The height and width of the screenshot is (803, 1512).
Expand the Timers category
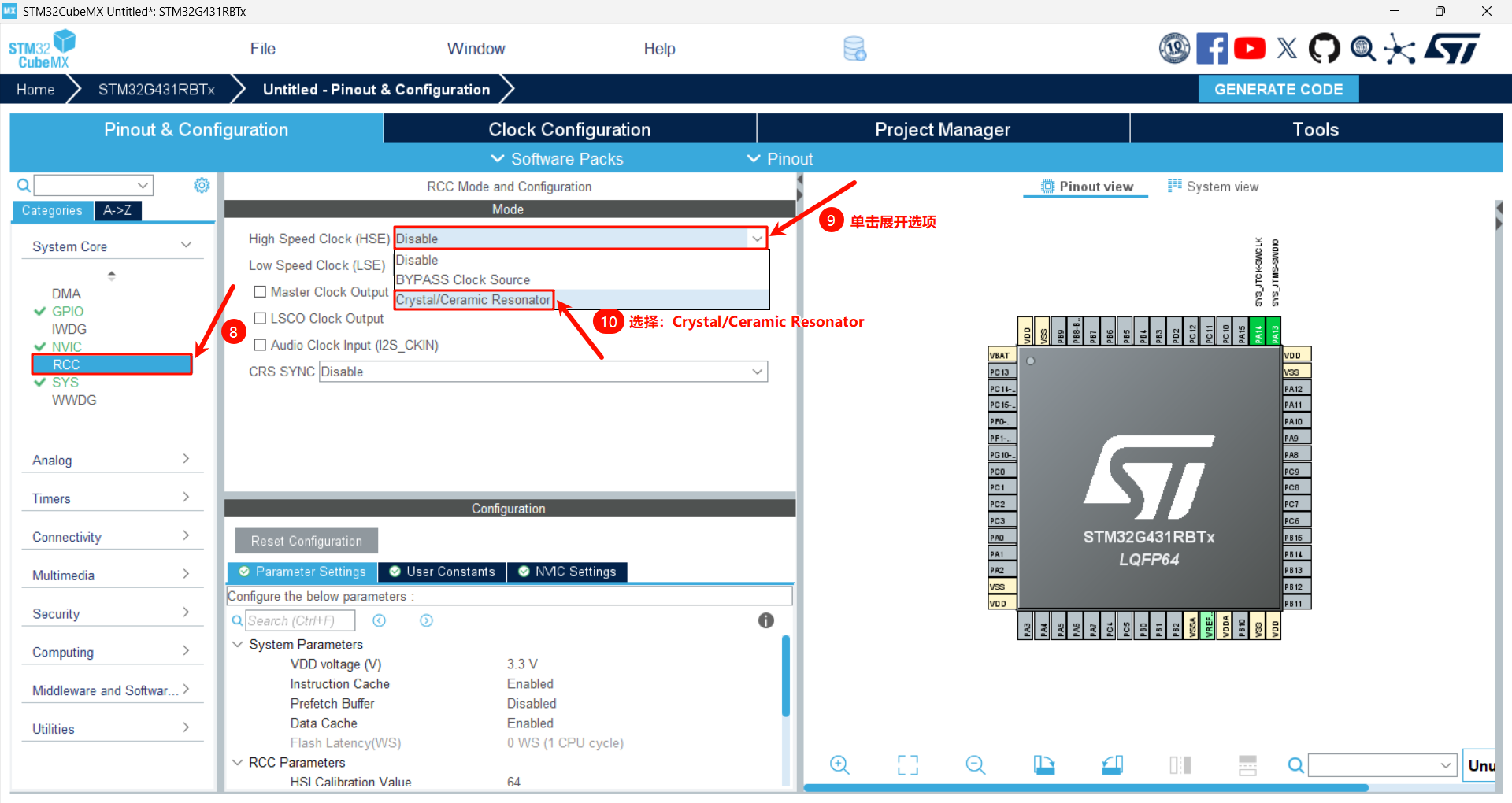(110, 498)
